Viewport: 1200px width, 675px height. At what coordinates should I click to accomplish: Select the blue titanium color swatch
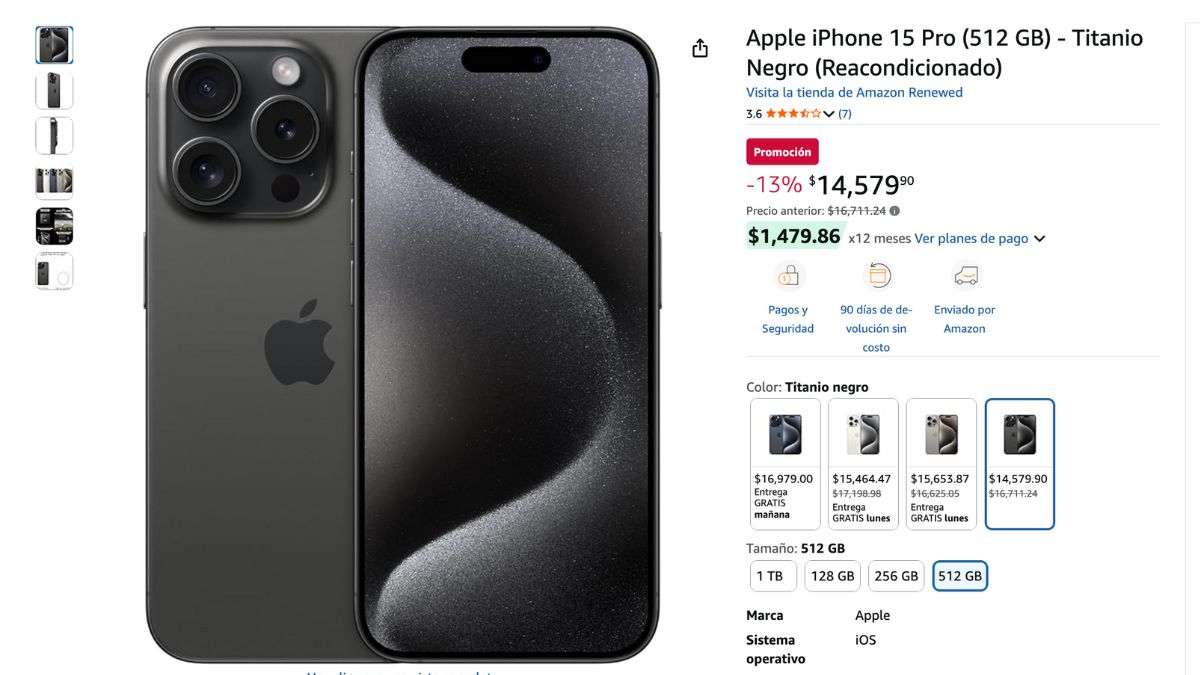point(785,464)
